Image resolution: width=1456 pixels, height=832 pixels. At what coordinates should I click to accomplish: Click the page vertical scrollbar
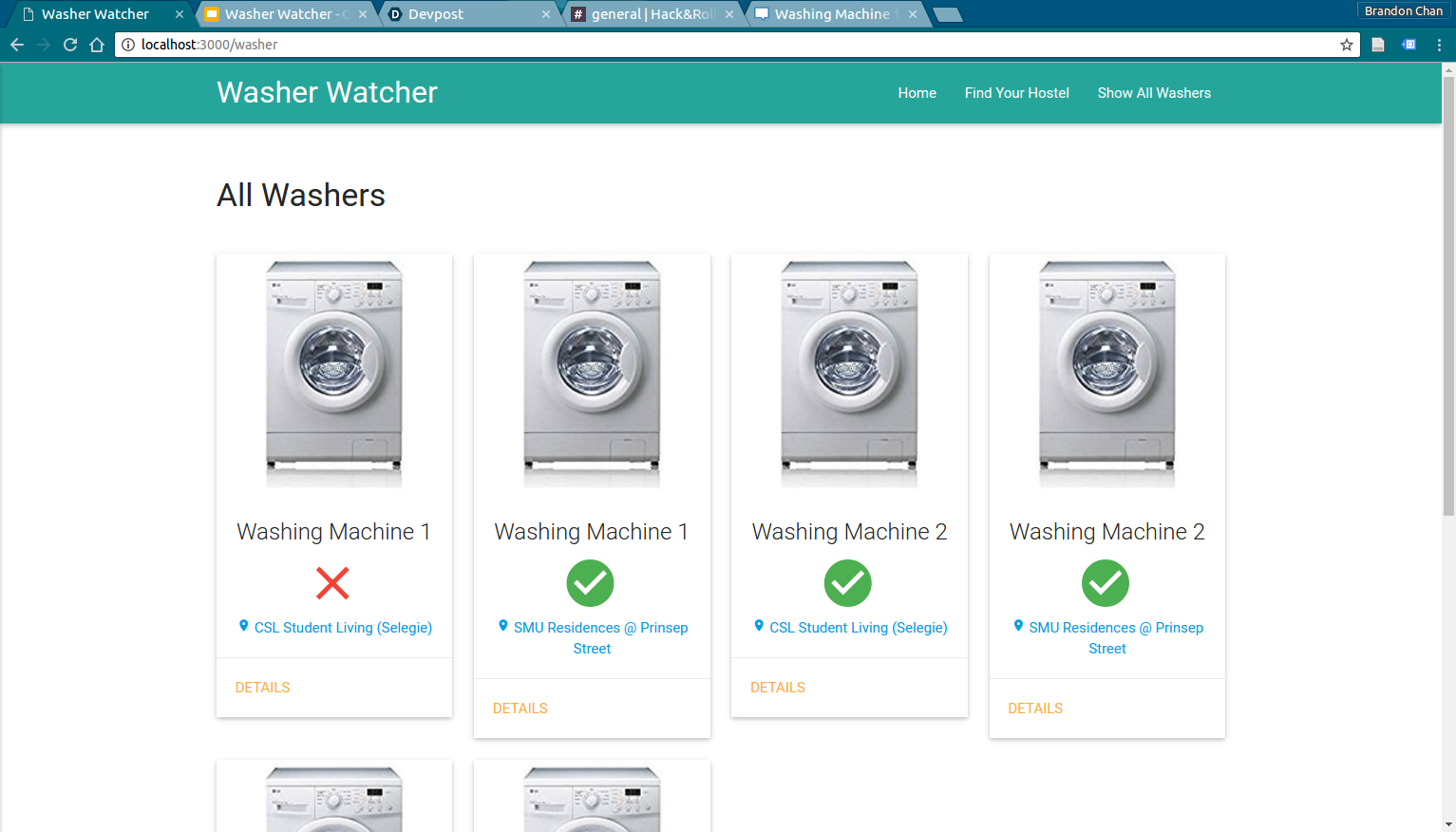pos(1448,294)
